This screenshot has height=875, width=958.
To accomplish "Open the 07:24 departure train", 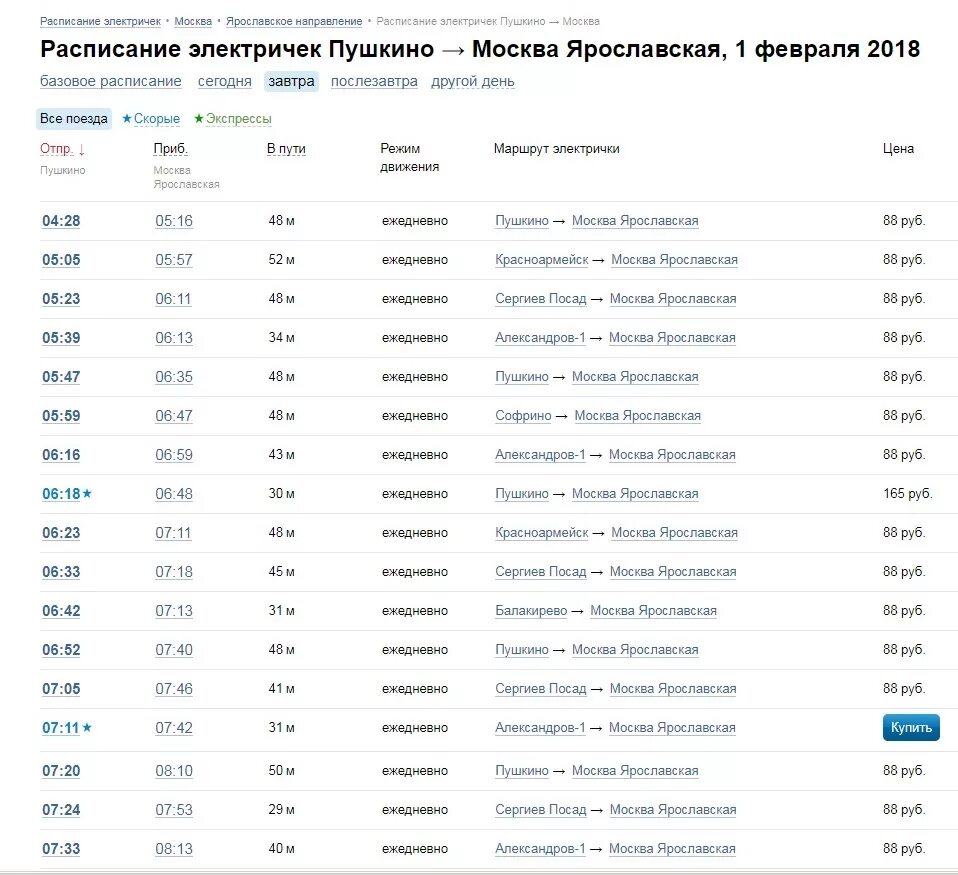I will point(61,810).
